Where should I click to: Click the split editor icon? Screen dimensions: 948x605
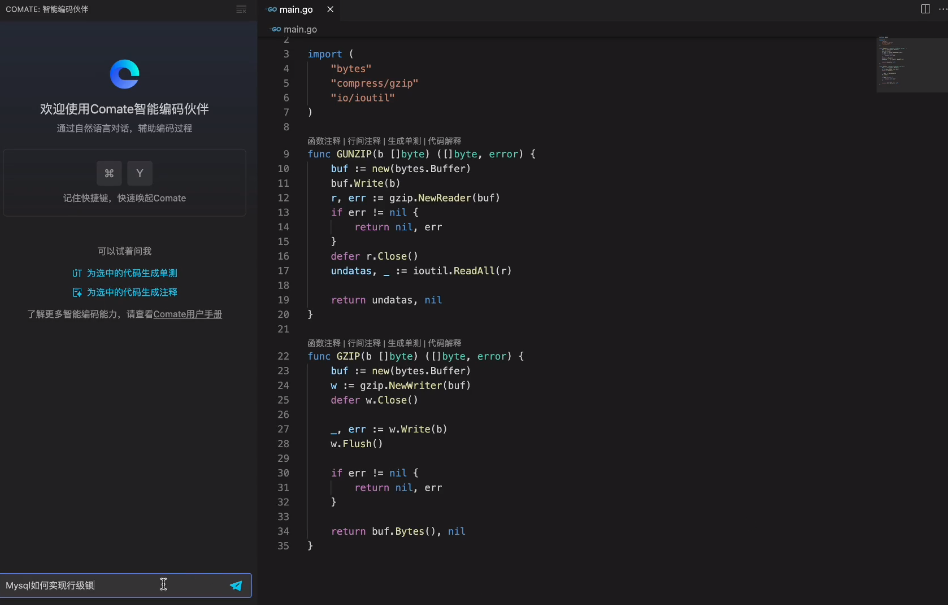[924, 9]
